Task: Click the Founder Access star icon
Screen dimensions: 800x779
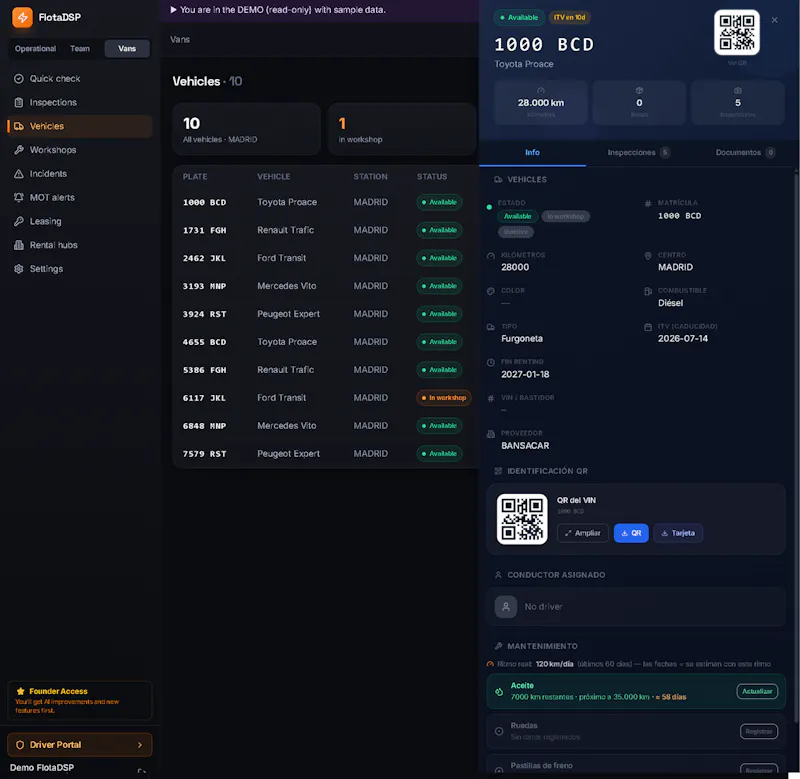Action: (x=20, y=691)
